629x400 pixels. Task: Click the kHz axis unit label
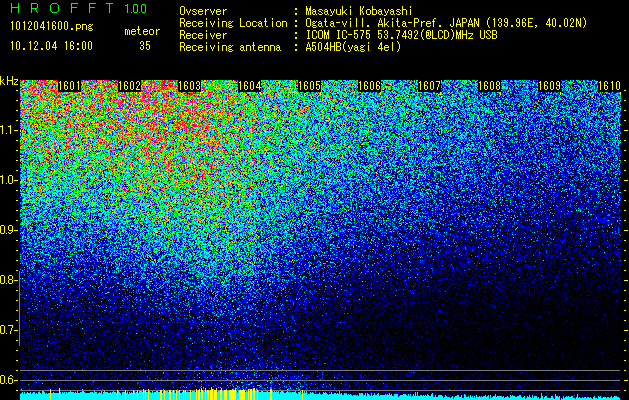[x=9, y=81]
